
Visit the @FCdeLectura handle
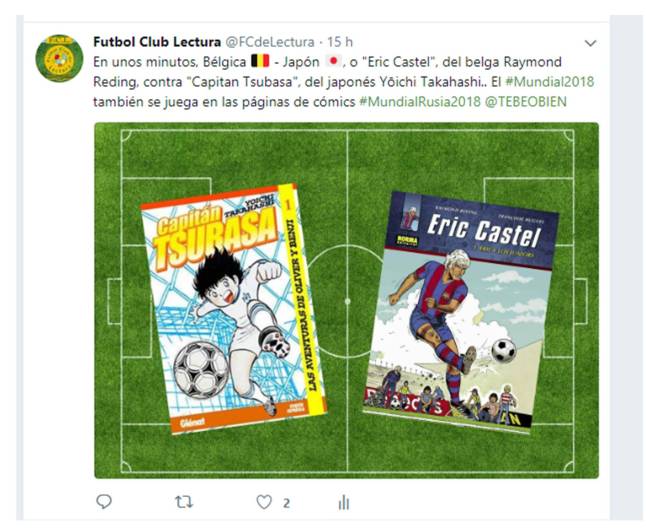269,42
